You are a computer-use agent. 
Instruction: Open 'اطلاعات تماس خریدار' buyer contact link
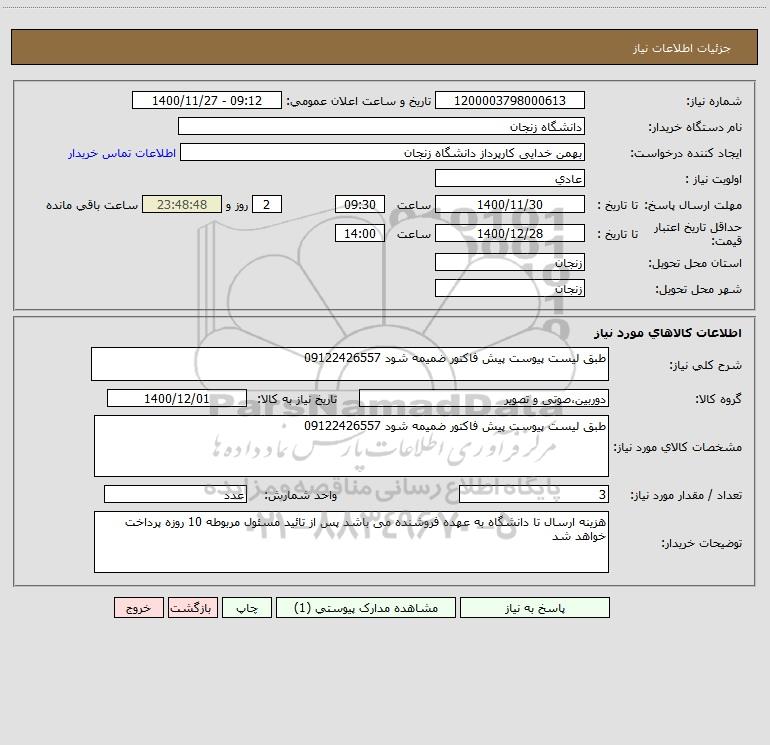(122, 153)
